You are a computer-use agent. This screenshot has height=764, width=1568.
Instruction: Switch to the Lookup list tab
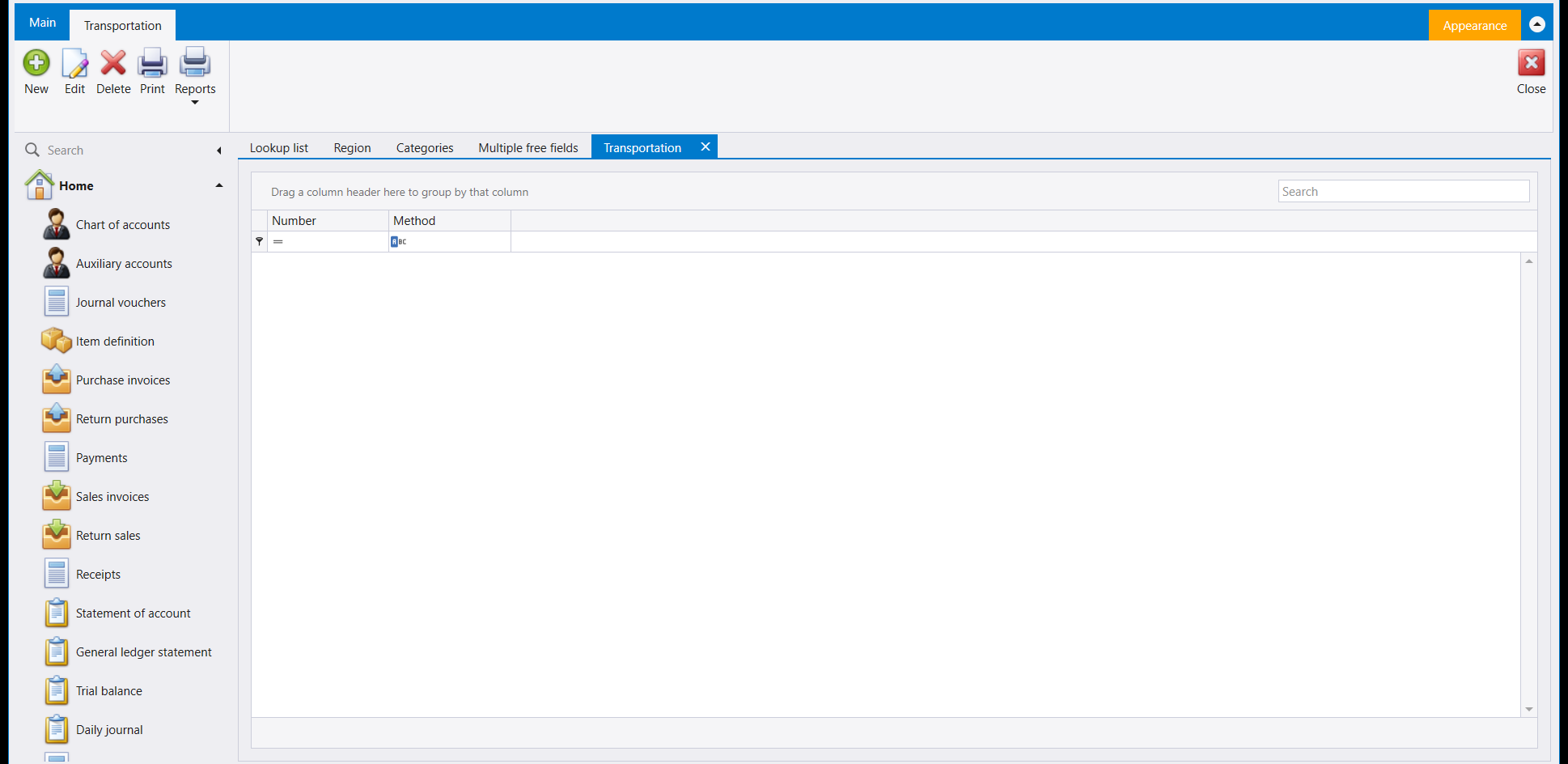pyautogui.click(x=279, y=148)
